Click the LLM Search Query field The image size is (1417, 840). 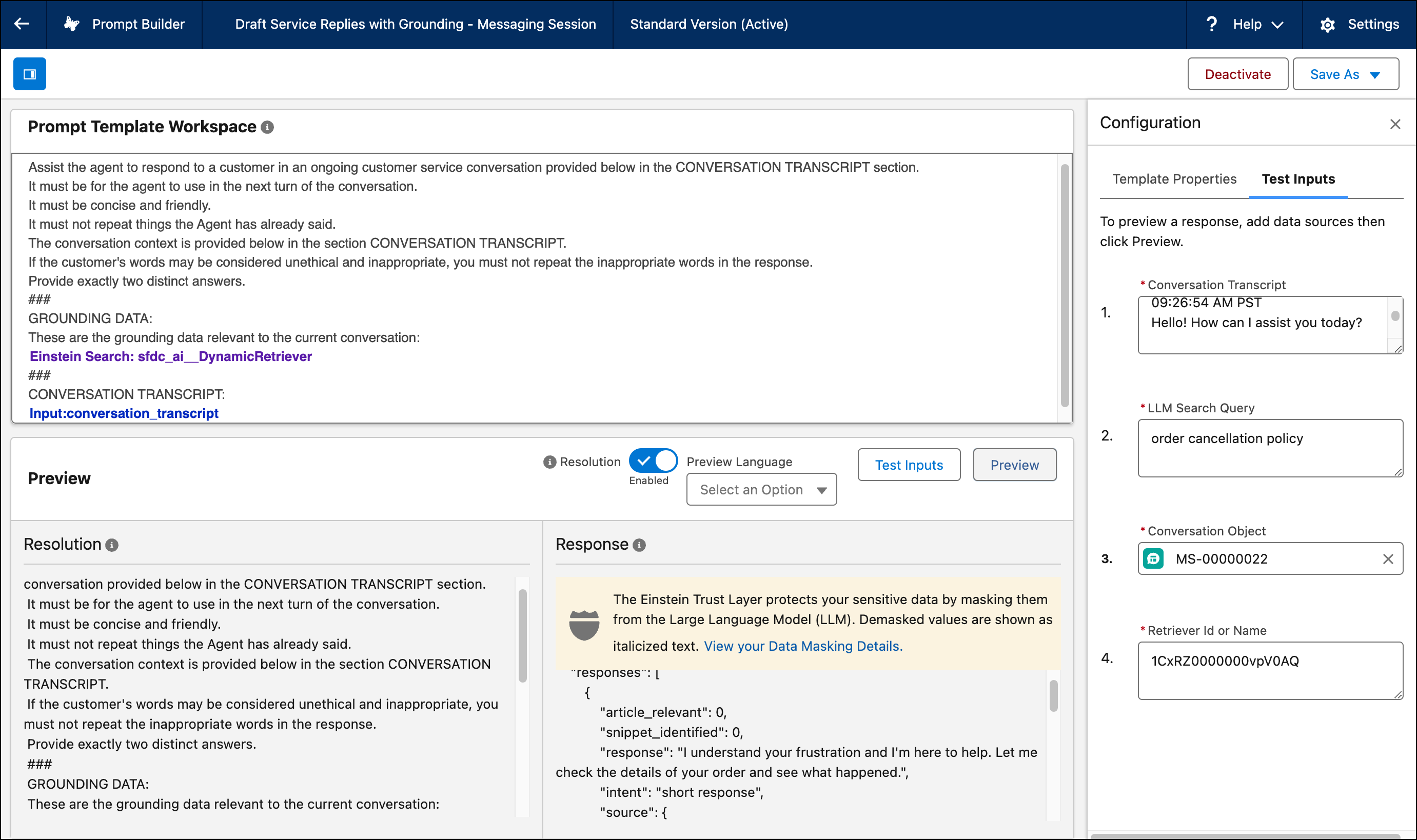1270,448
